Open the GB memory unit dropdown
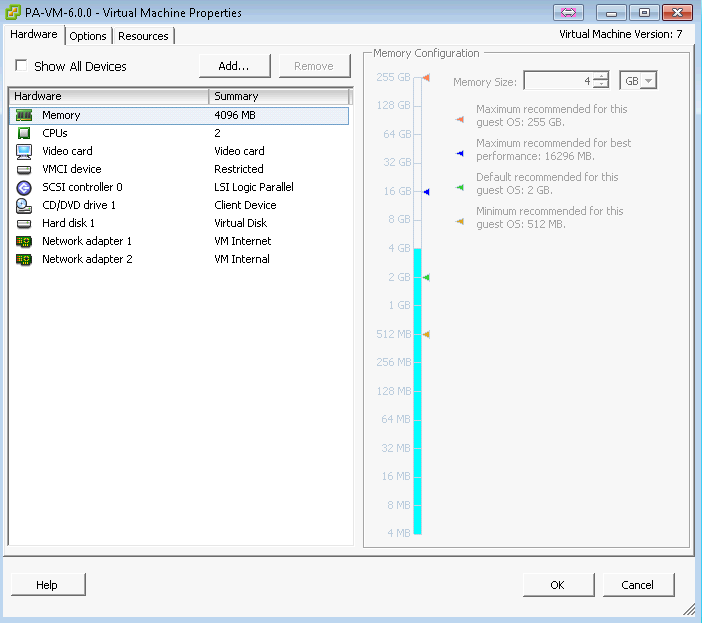The height and width of the screenshot is (623, 702). [649, 81]
